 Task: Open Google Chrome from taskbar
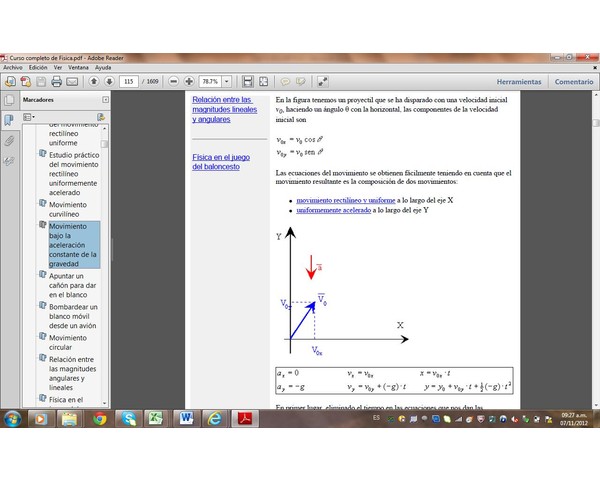(99, 419)
